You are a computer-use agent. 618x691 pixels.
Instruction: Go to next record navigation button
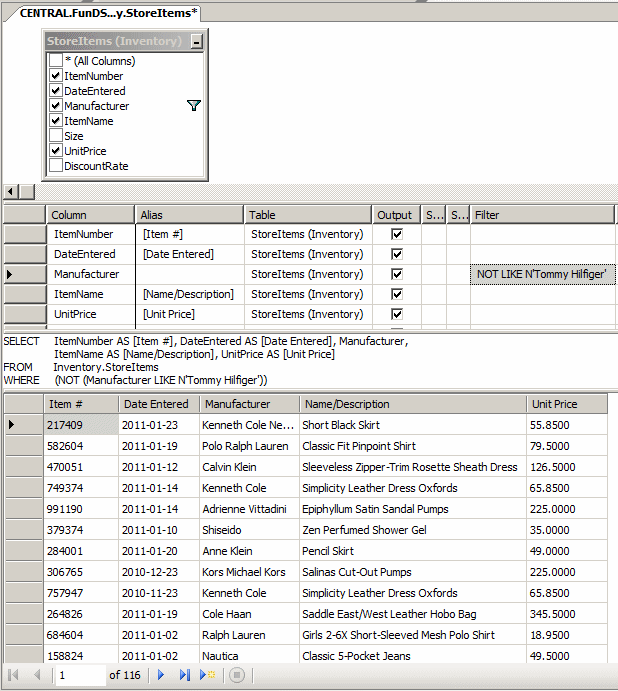[x=161, y=675]
